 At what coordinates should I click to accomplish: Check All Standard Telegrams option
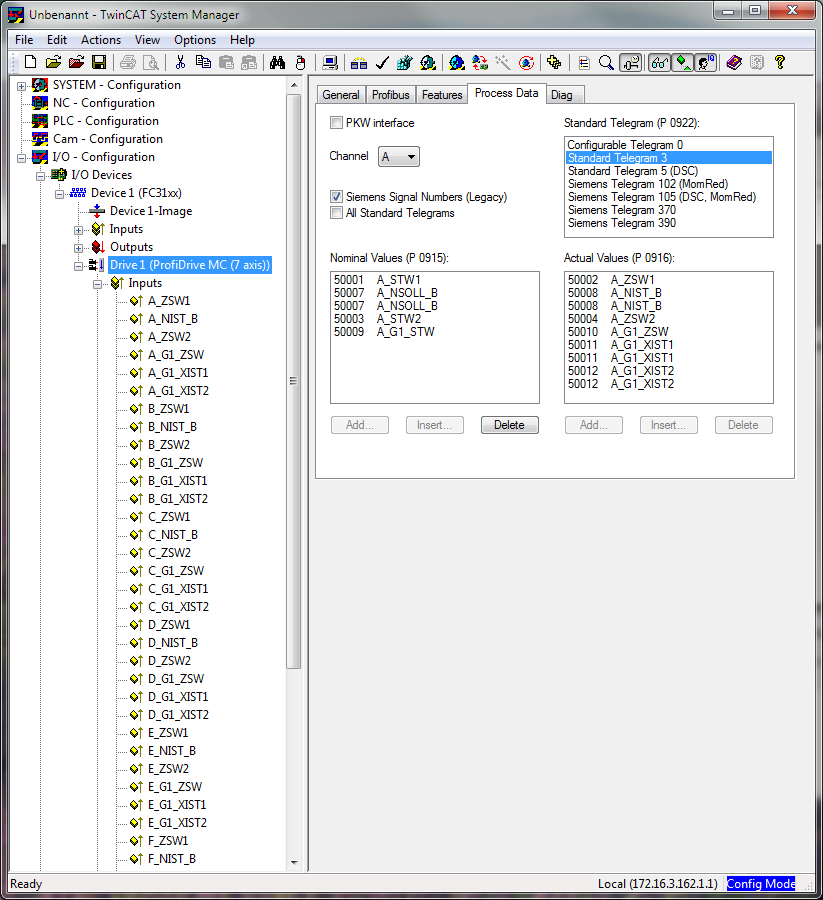[x=336, y=212]
